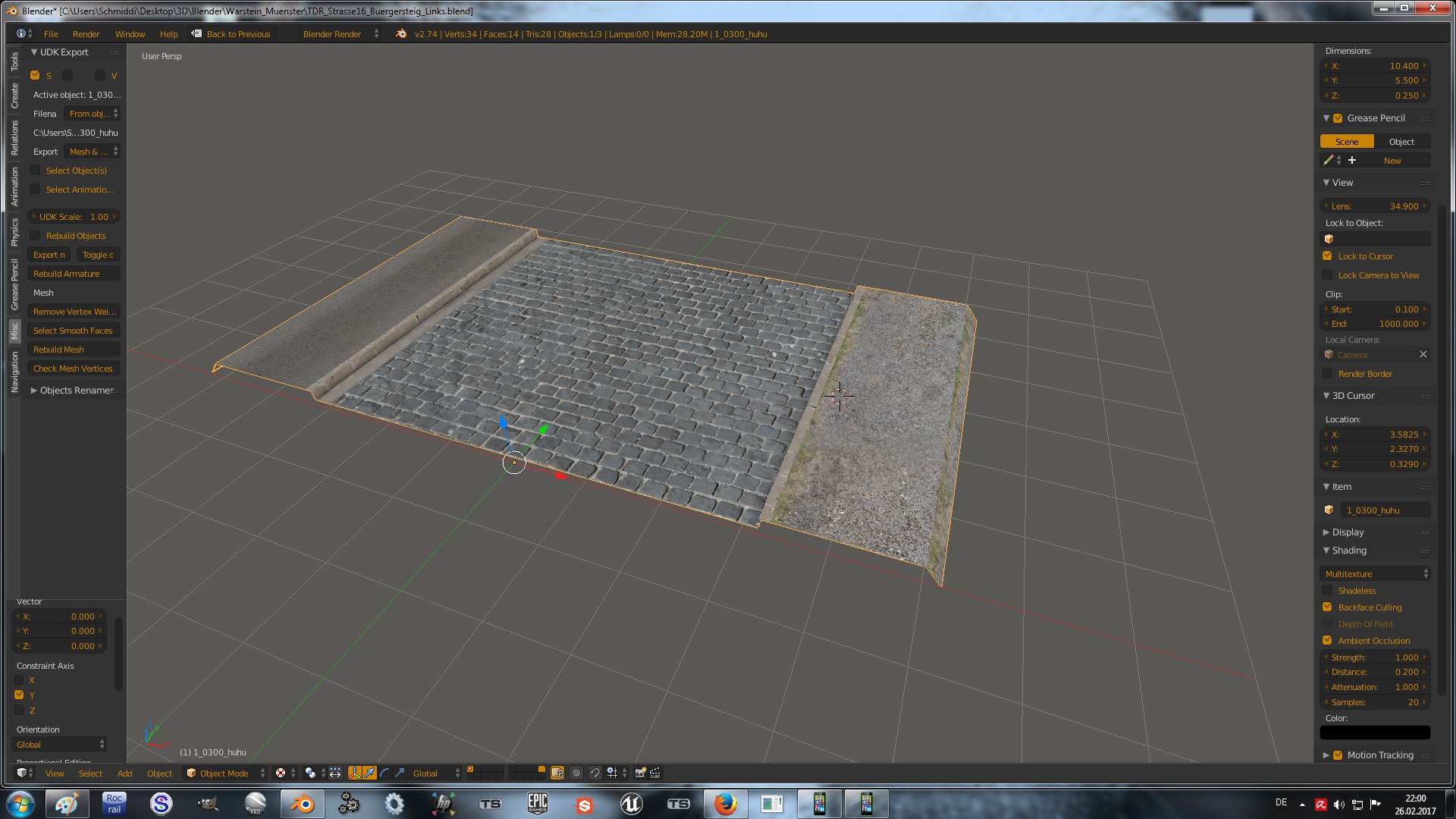Click the Rebuild Mesh button

(x=74, y=350)
